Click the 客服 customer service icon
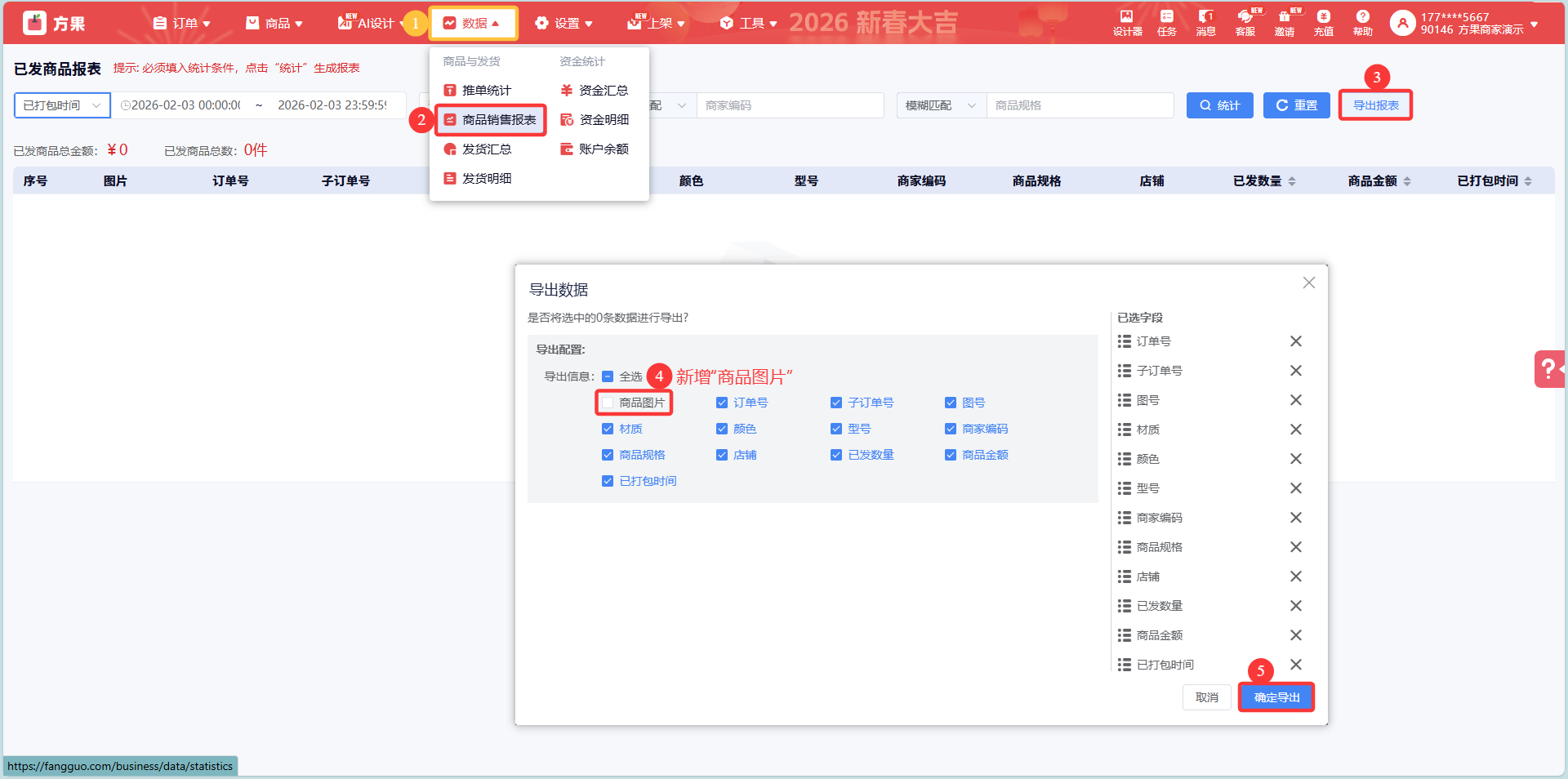Image resolution: width=1568 pixels, height=779 pixels. pyautogui.click(x=1245, y=23)
